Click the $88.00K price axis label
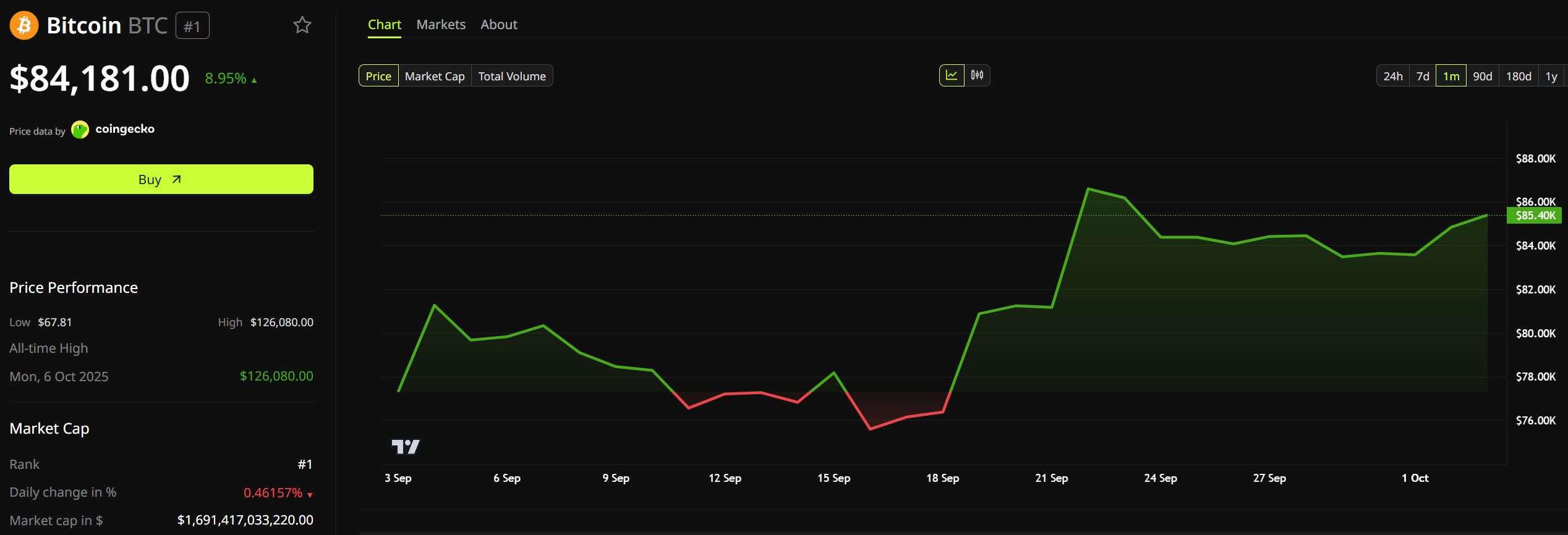 pyautogui.click(x=1536, y=159)
